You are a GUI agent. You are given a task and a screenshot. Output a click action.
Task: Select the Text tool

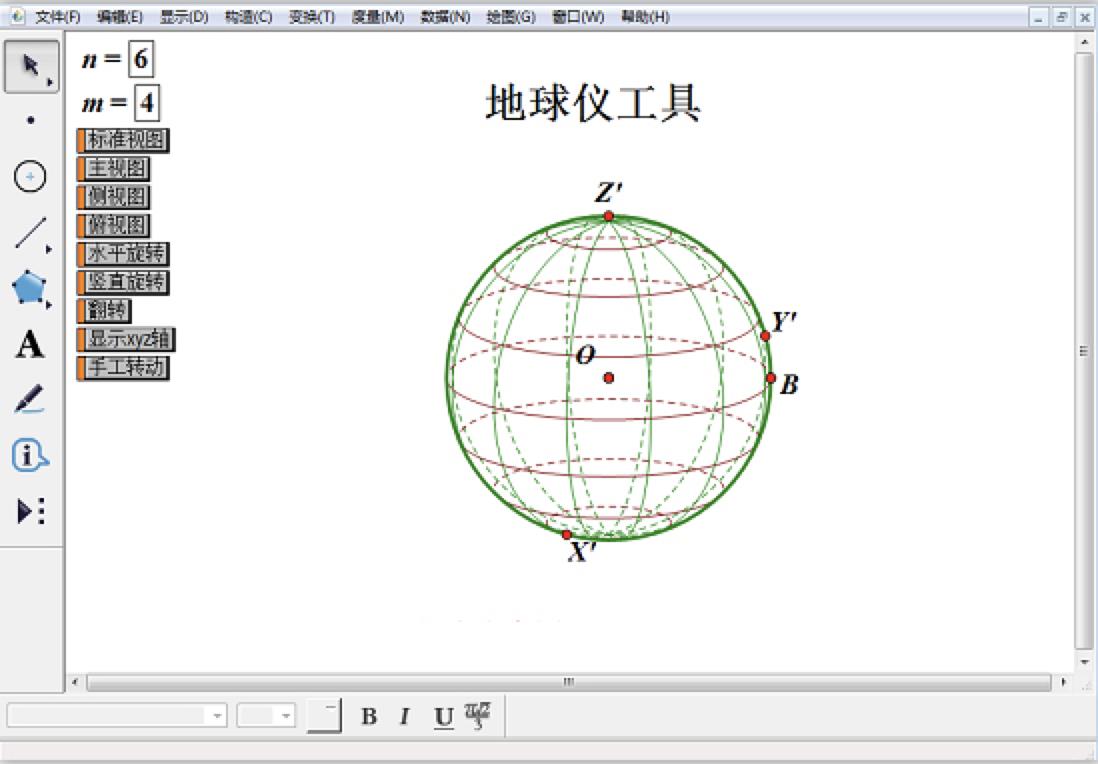point(29,346)
